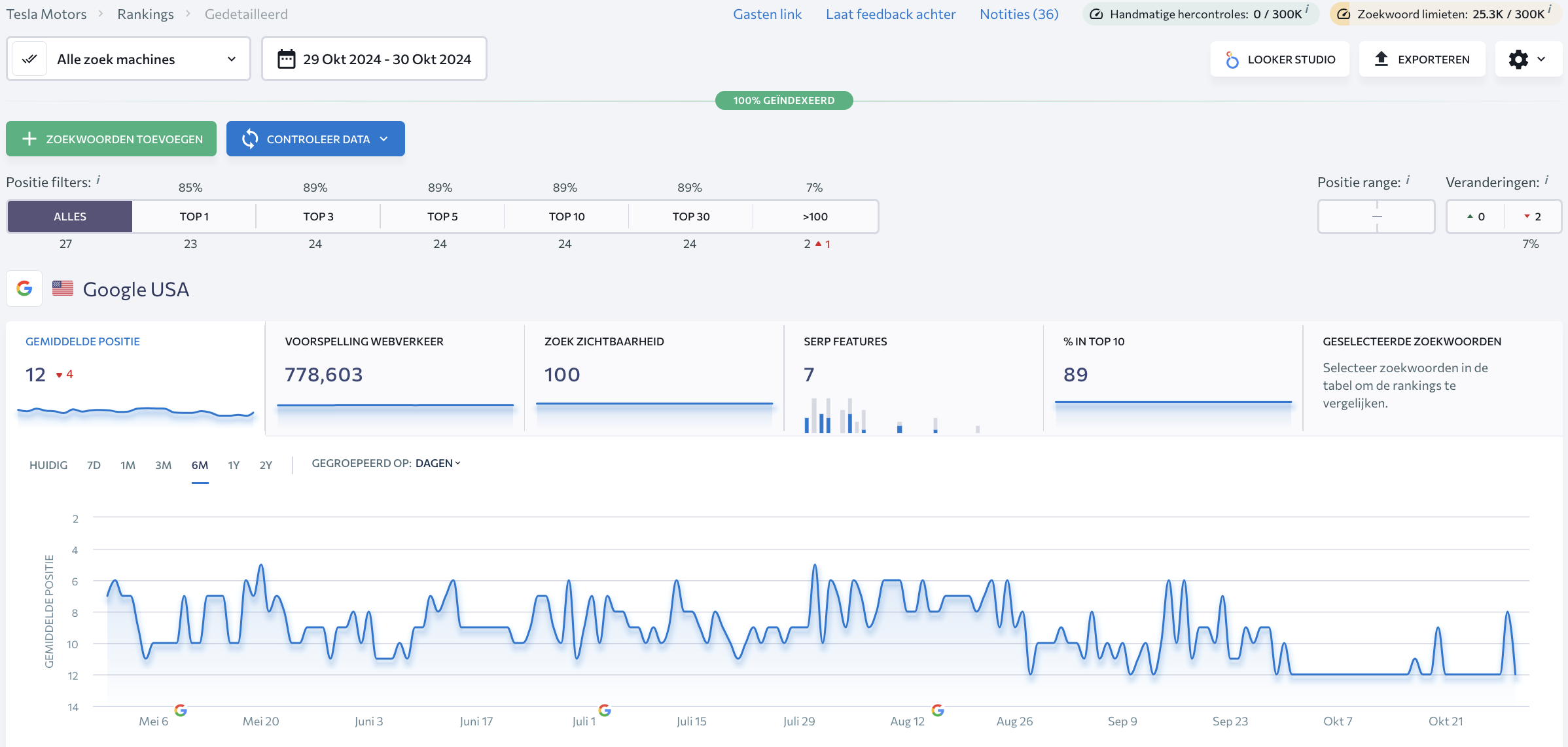The width and height of the screenshot is (1568, 747).
Task: Open the date range 29 Okt 2024 - 30 Okt 2024
Action: coord(374,59)
